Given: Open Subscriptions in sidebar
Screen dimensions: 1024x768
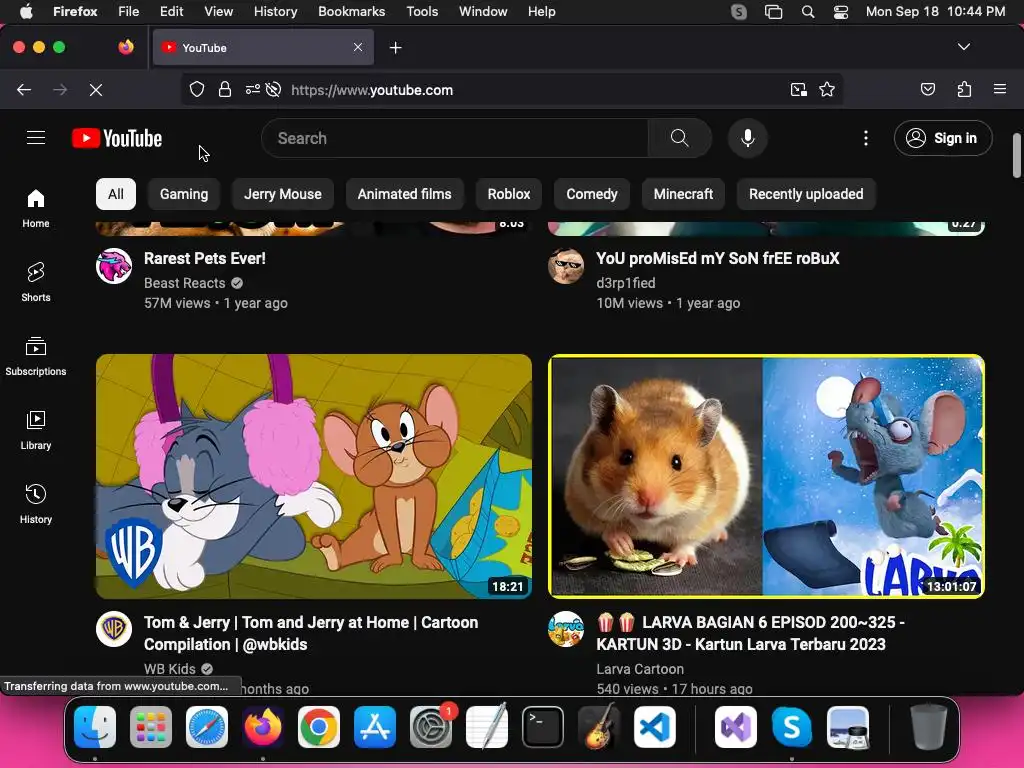Looking at the screenshot, I should click(36, 356).
